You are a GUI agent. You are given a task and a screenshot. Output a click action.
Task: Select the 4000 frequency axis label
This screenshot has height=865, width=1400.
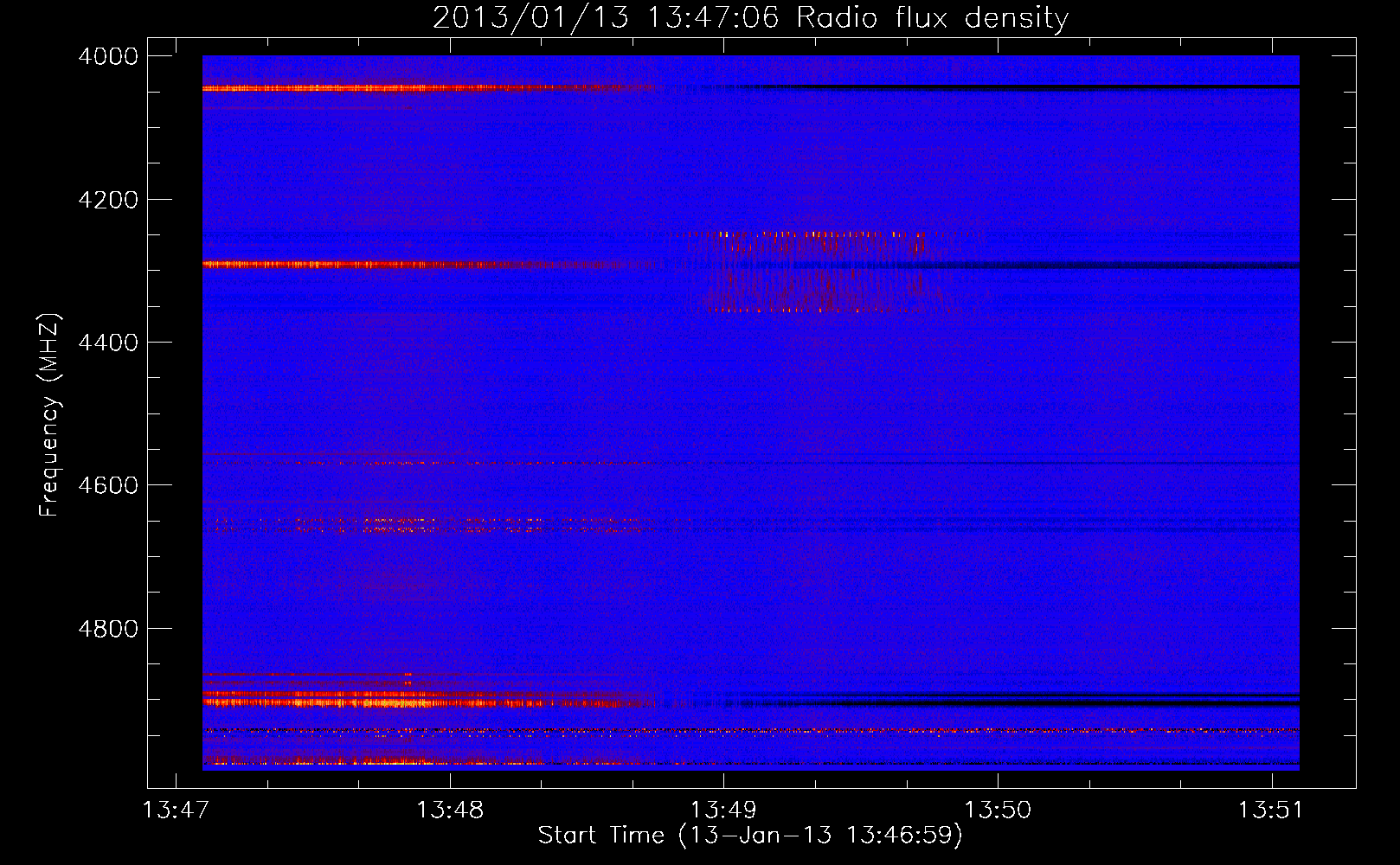point(108,56)
